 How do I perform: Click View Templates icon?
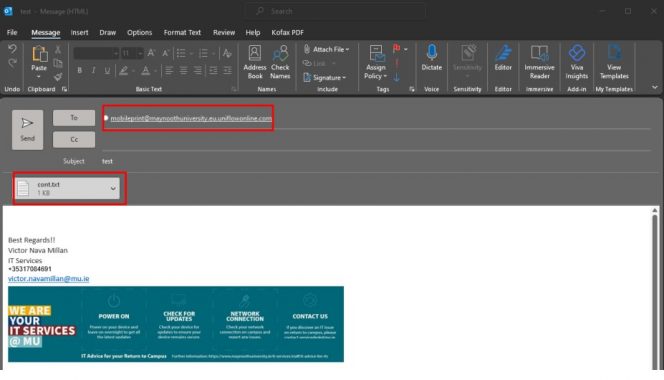click(x=614, y=62)
